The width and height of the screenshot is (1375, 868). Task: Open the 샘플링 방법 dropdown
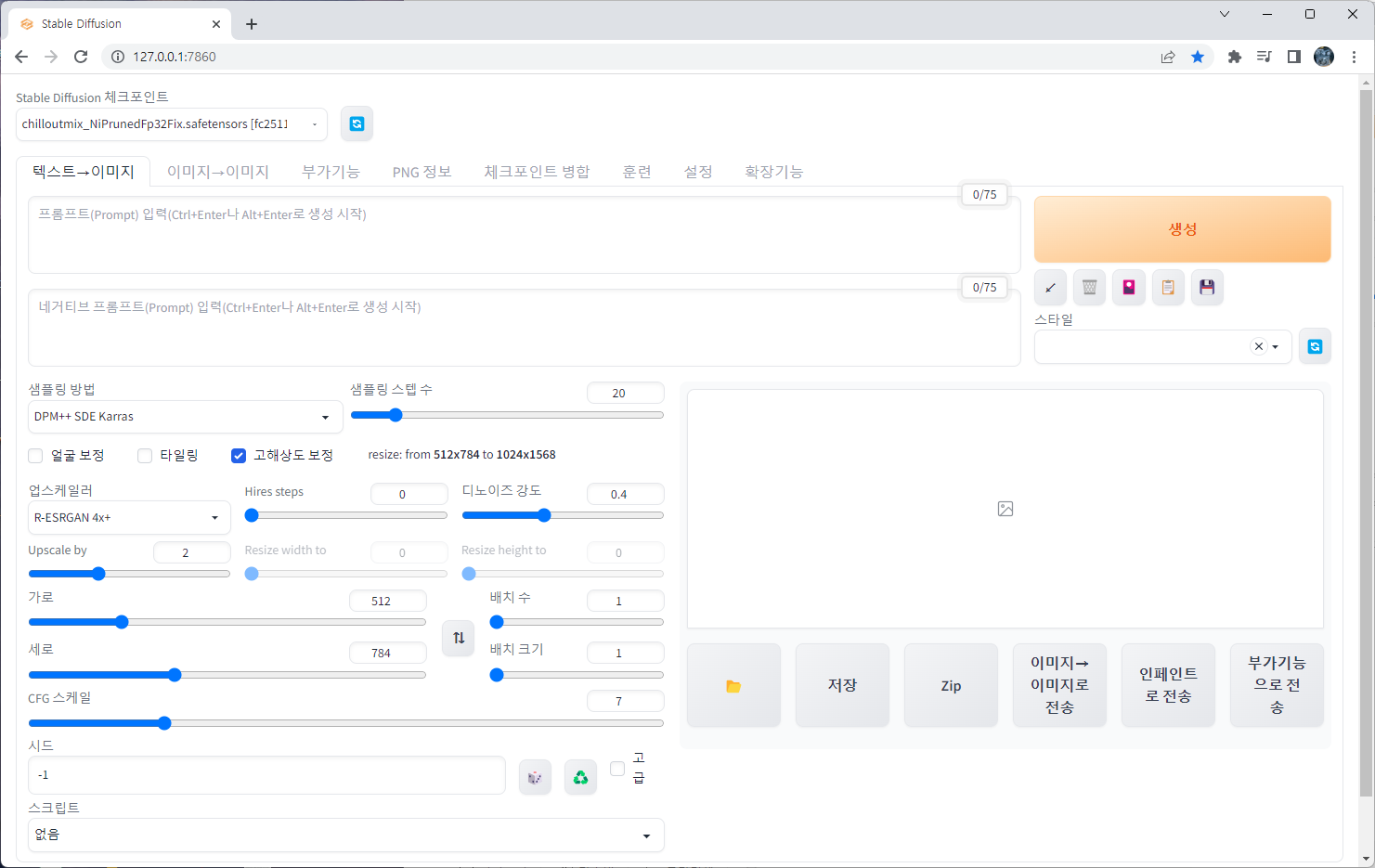point(185,417)
